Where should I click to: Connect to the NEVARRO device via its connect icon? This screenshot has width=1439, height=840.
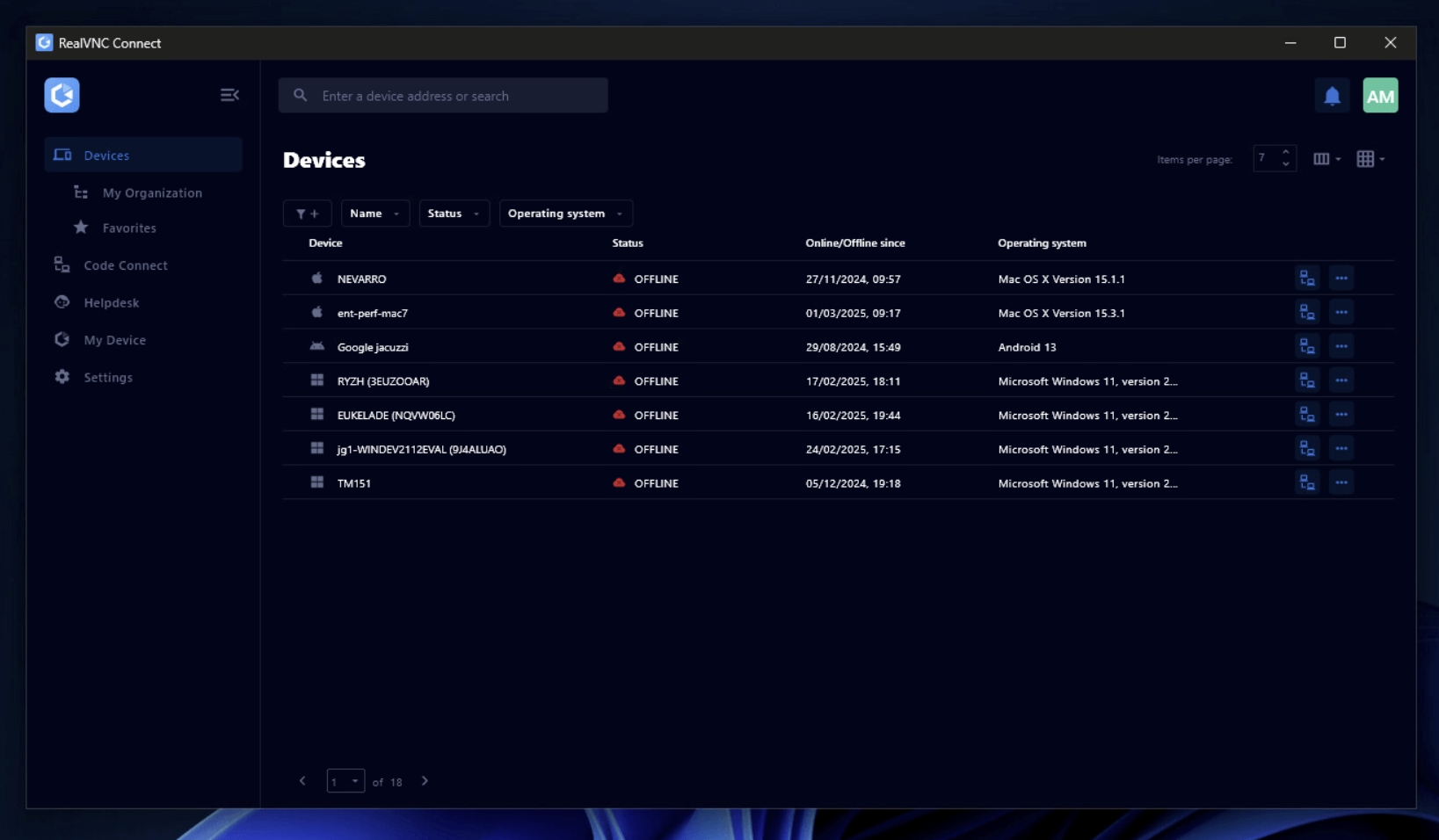point(1307,279)
